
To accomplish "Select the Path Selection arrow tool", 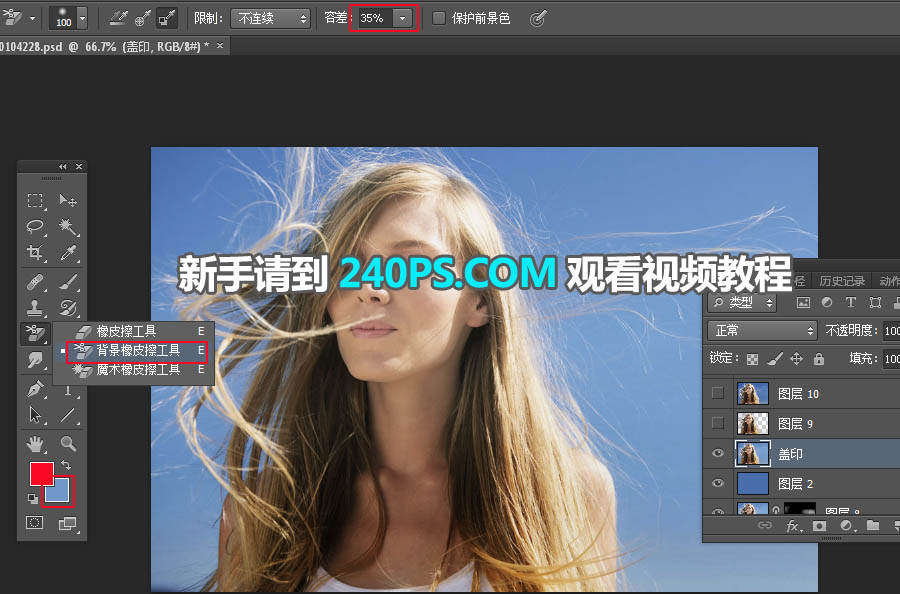I will tap(35, 414).
